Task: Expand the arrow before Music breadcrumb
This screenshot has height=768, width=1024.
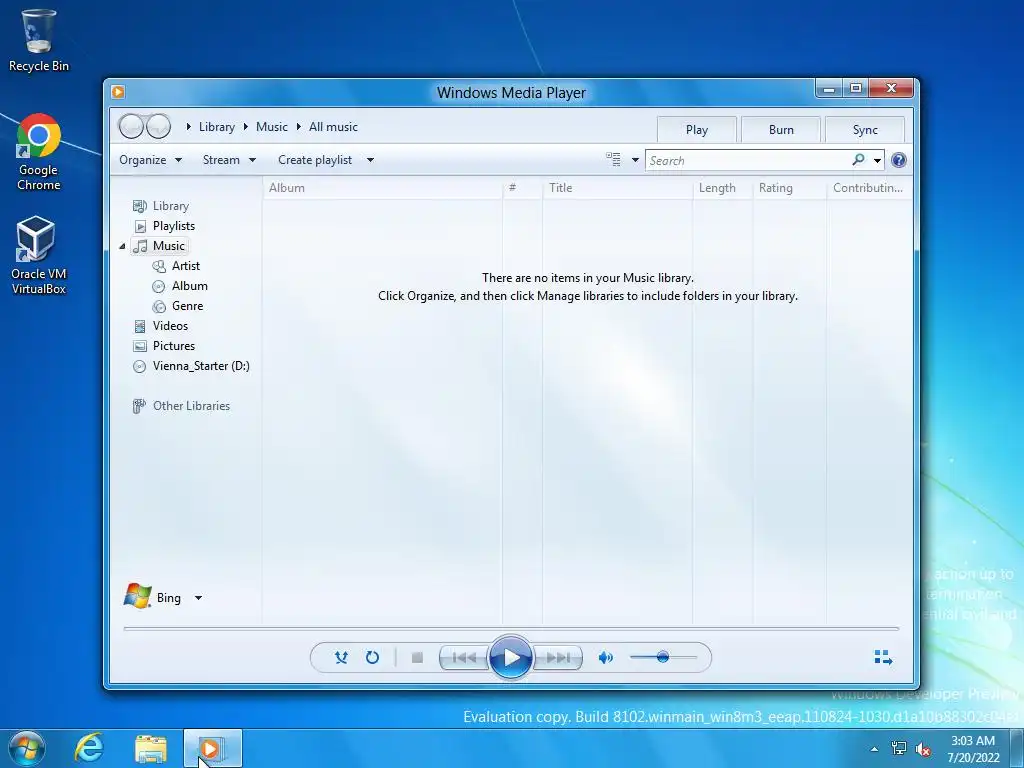Action: (x=246, y=127)
